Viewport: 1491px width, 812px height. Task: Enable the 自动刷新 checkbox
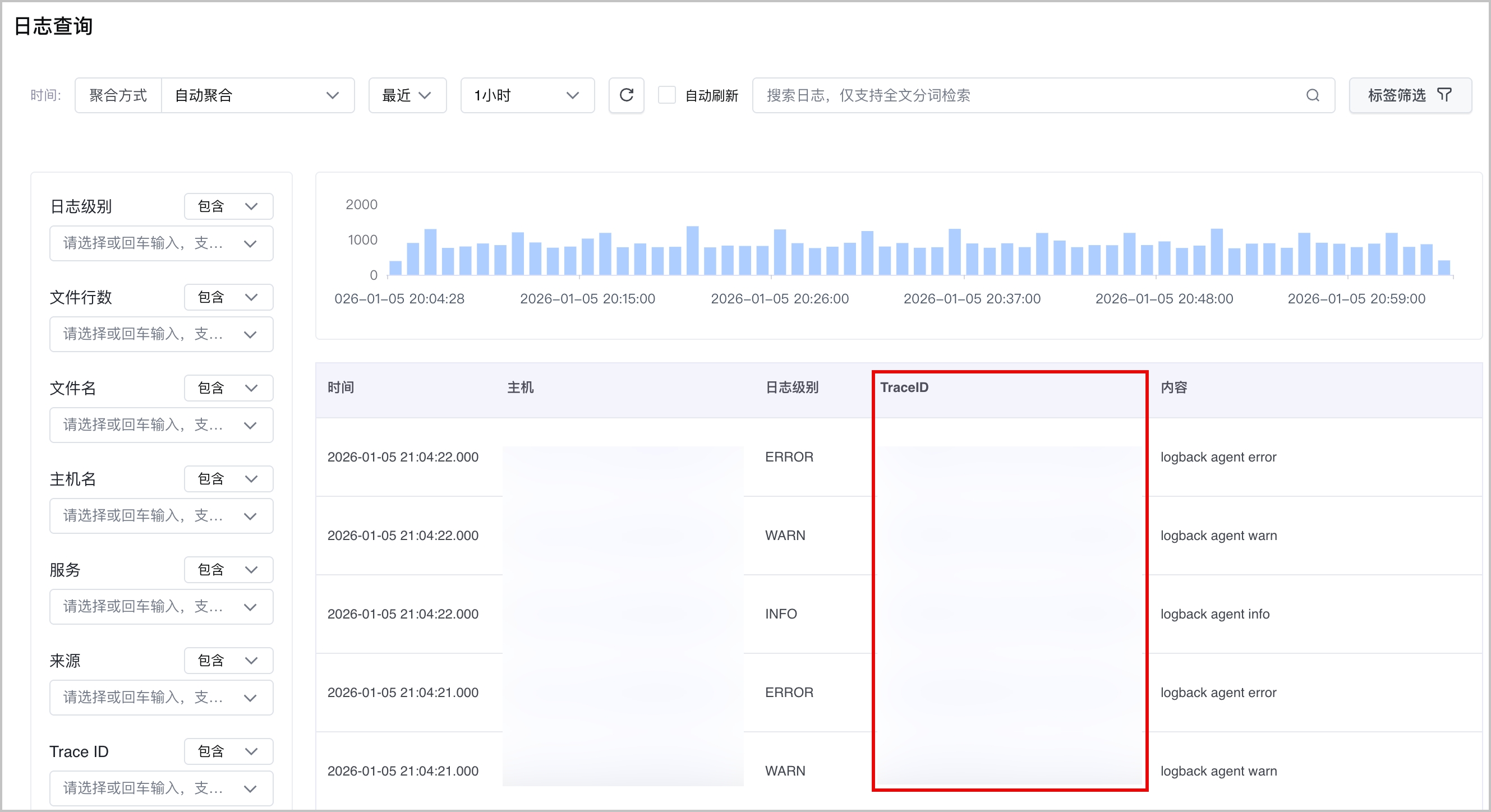click(667, 95)
